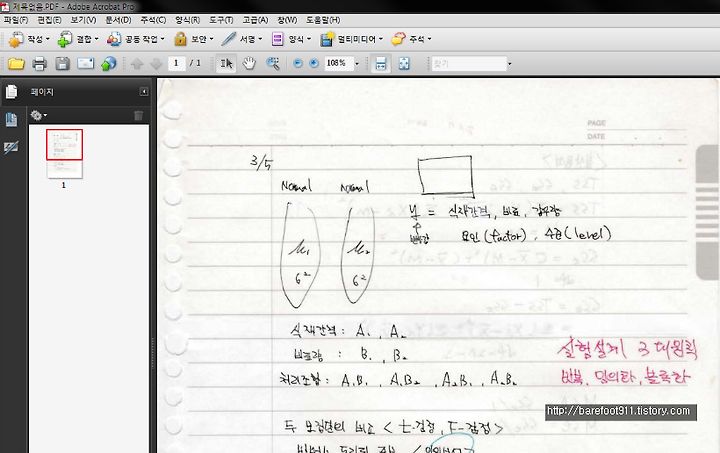The image size is (720, 453).
Task: Open the 고급(A) menu
Action: (255, 20)
